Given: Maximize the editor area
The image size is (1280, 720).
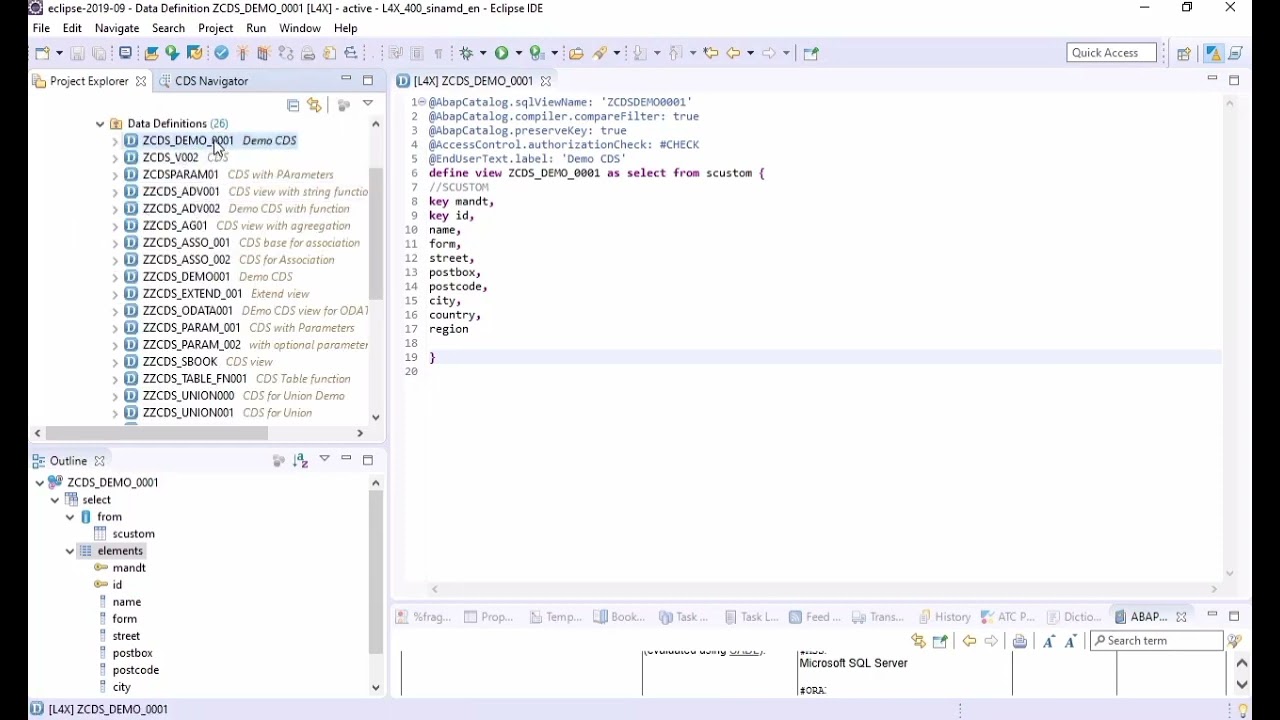Looking at the screenshot, I should point(1234,80).
